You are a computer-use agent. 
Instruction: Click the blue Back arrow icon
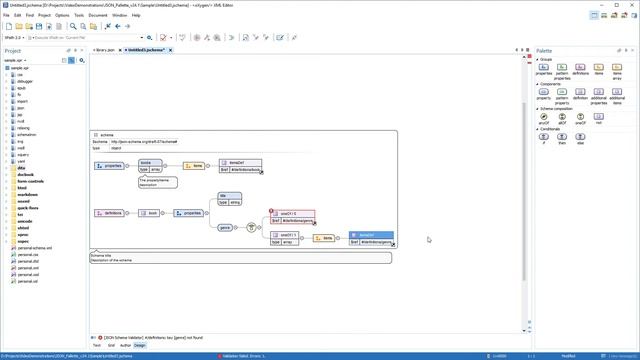point(118,27)
